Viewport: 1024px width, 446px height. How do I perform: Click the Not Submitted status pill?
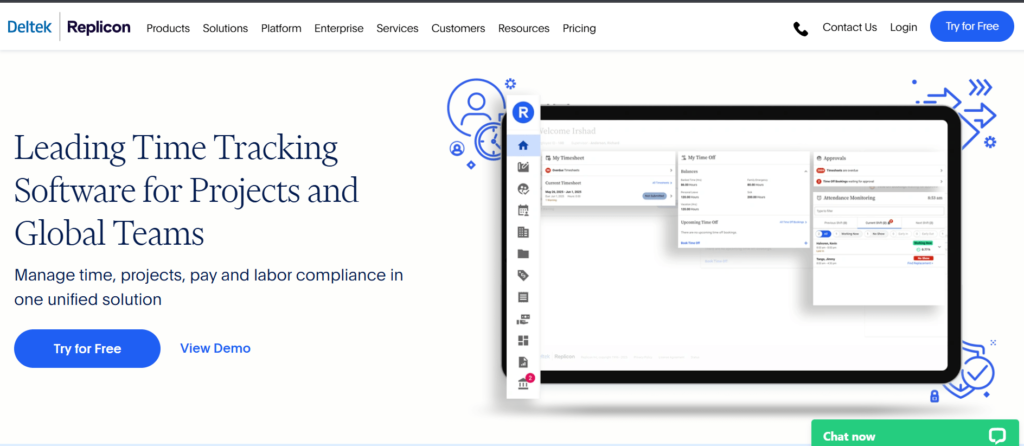click(654, 196)
